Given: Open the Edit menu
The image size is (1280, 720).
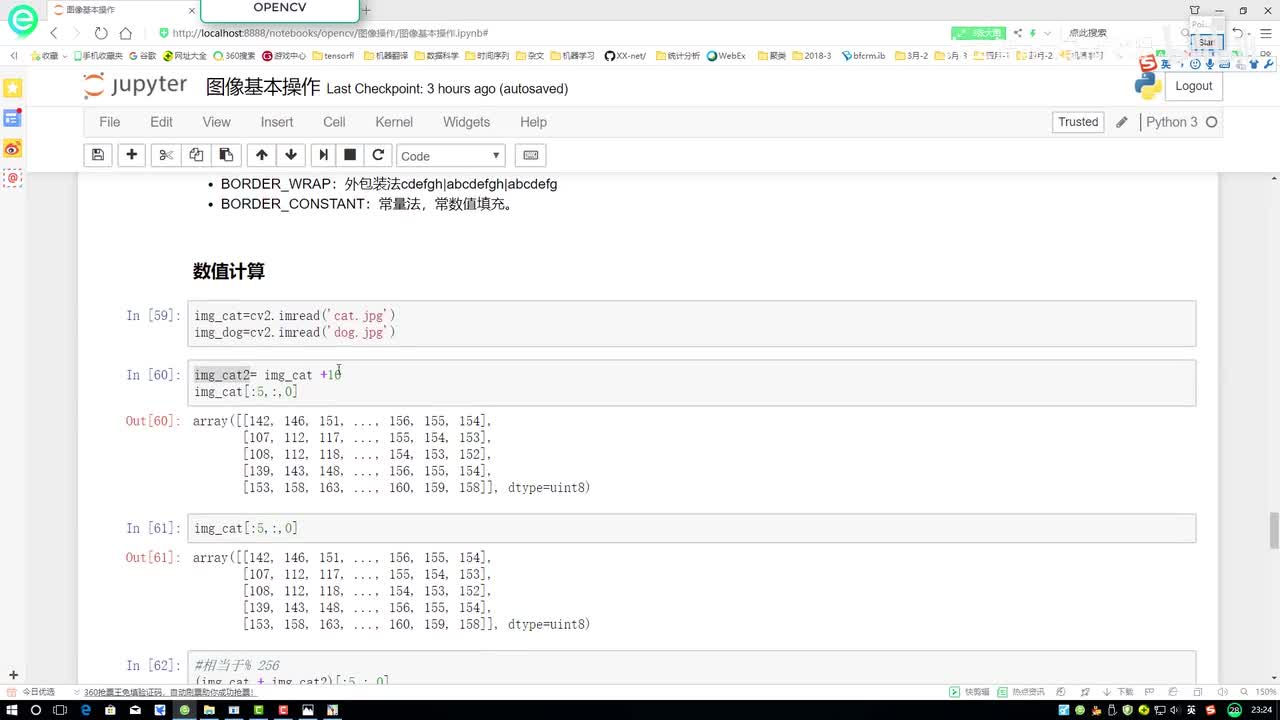Looking at the screenshot, I should pos(161,122).
